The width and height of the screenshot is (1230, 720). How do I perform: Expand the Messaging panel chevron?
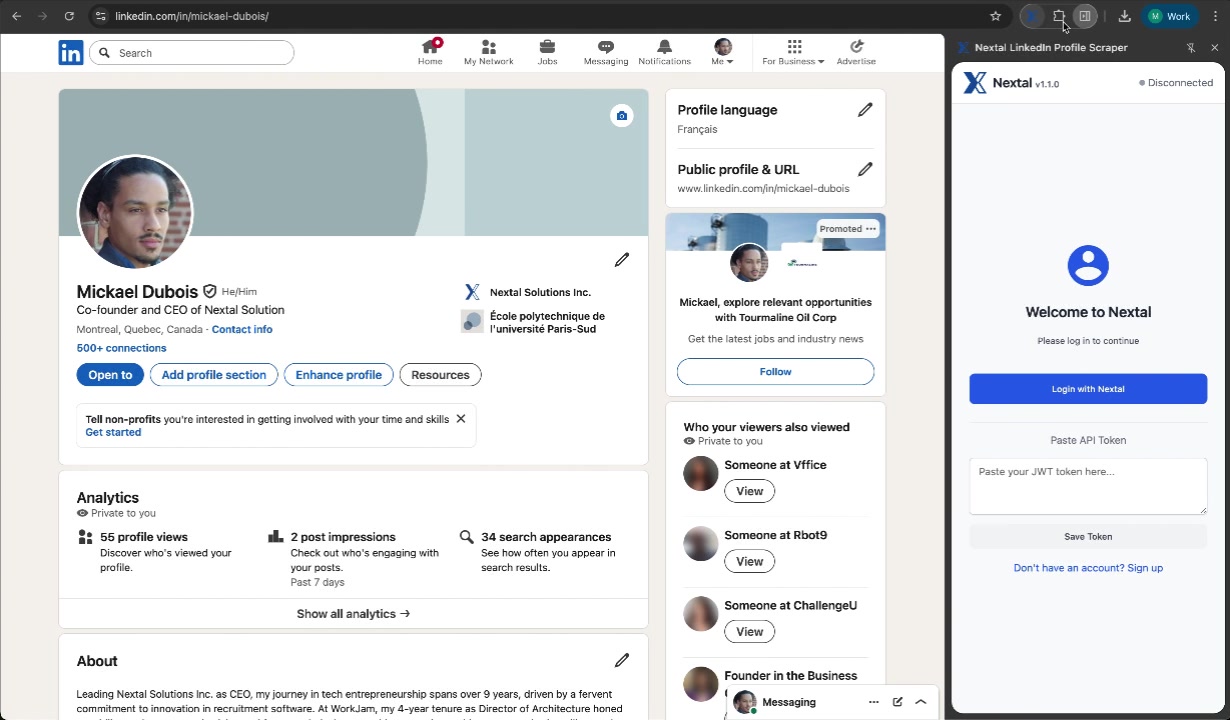920,701
